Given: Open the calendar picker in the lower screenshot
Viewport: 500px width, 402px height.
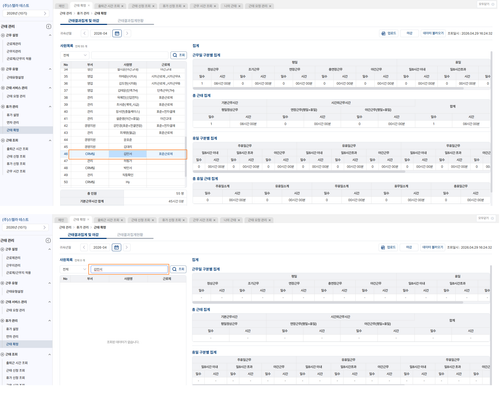Looking at the screenshot, I should pyautogui.click(x=117, y=247).
